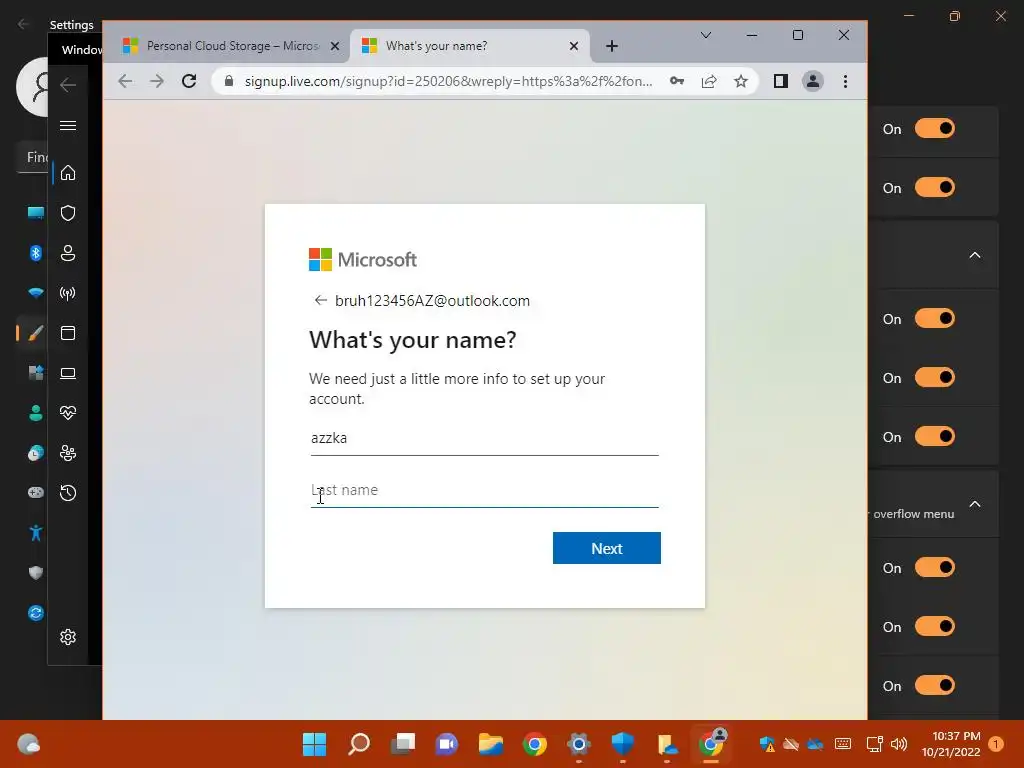Turn off the topmost On toggle in Settings
The width and height of the screenshot is (1024, 768).
(935, 129)
